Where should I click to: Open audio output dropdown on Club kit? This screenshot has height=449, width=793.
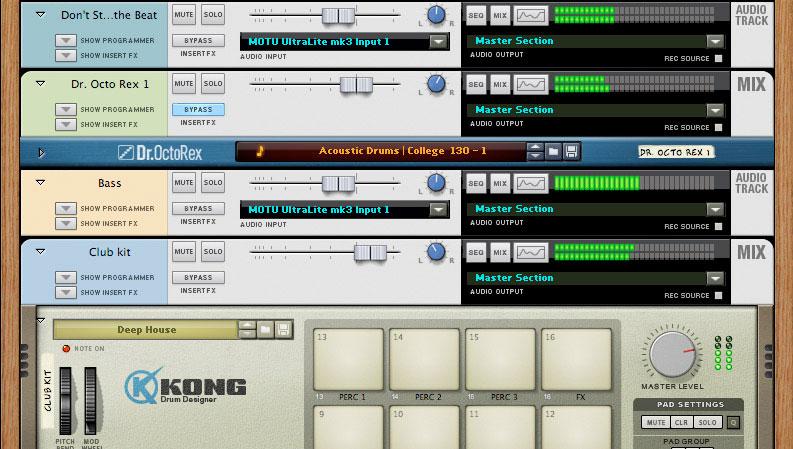coord(715,278)
